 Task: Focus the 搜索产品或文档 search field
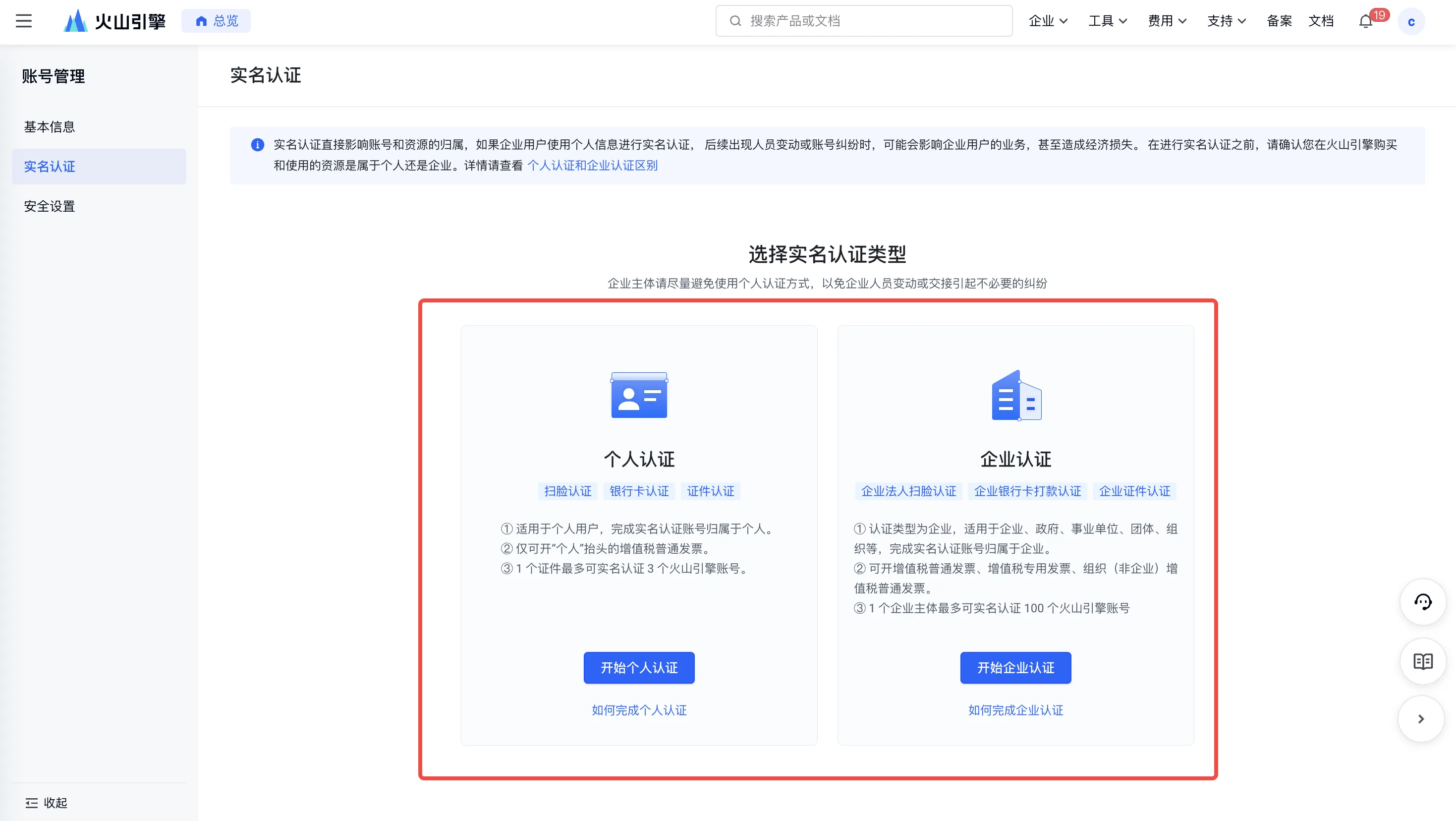864,21
